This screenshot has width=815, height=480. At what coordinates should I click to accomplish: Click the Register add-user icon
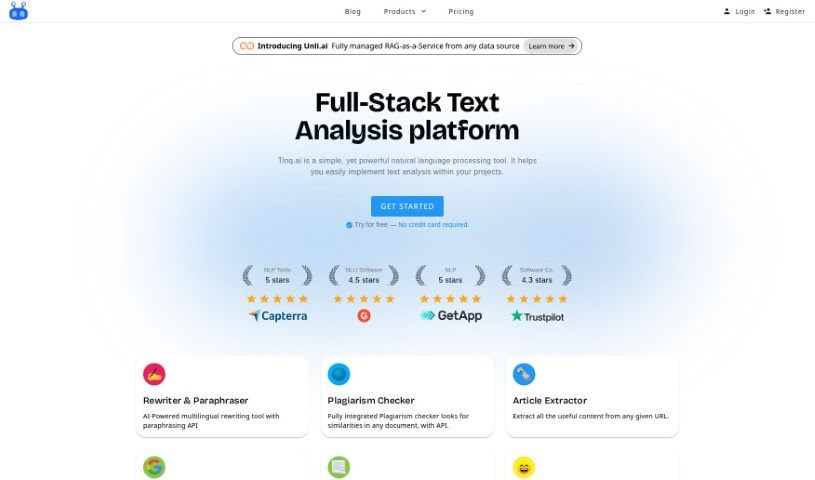tap(767, 11)
